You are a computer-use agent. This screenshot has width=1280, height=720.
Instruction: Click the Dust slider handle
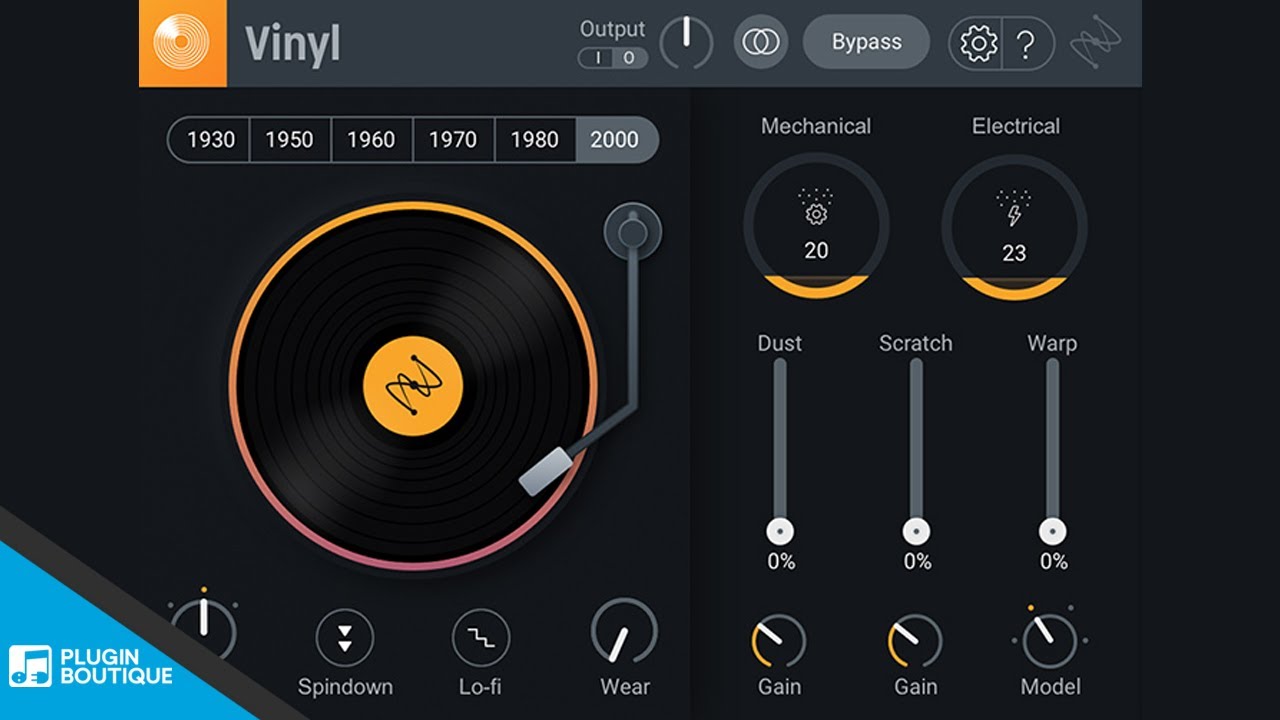point(780,531)
